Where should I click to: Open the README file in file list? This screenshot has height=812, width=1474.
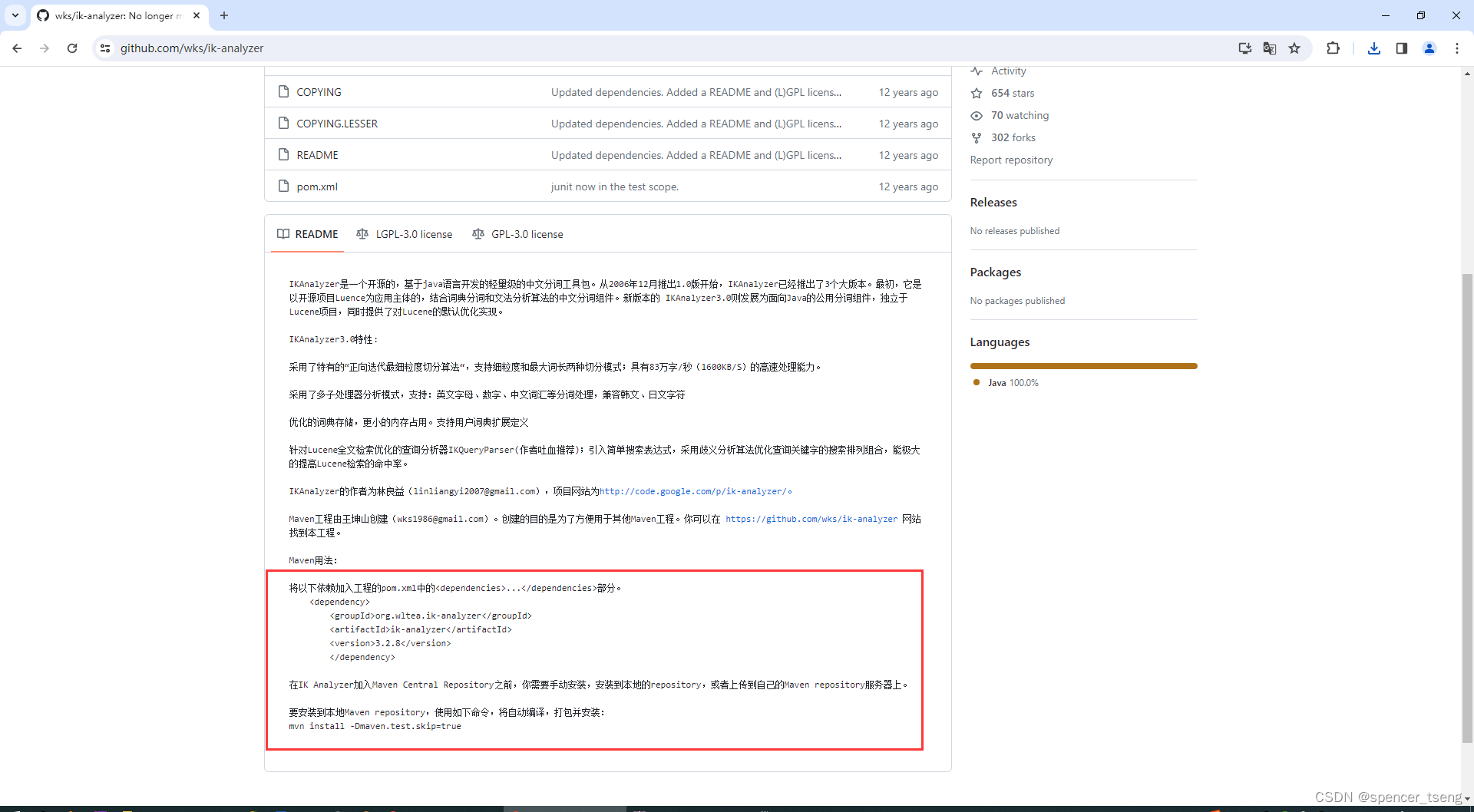317,155
